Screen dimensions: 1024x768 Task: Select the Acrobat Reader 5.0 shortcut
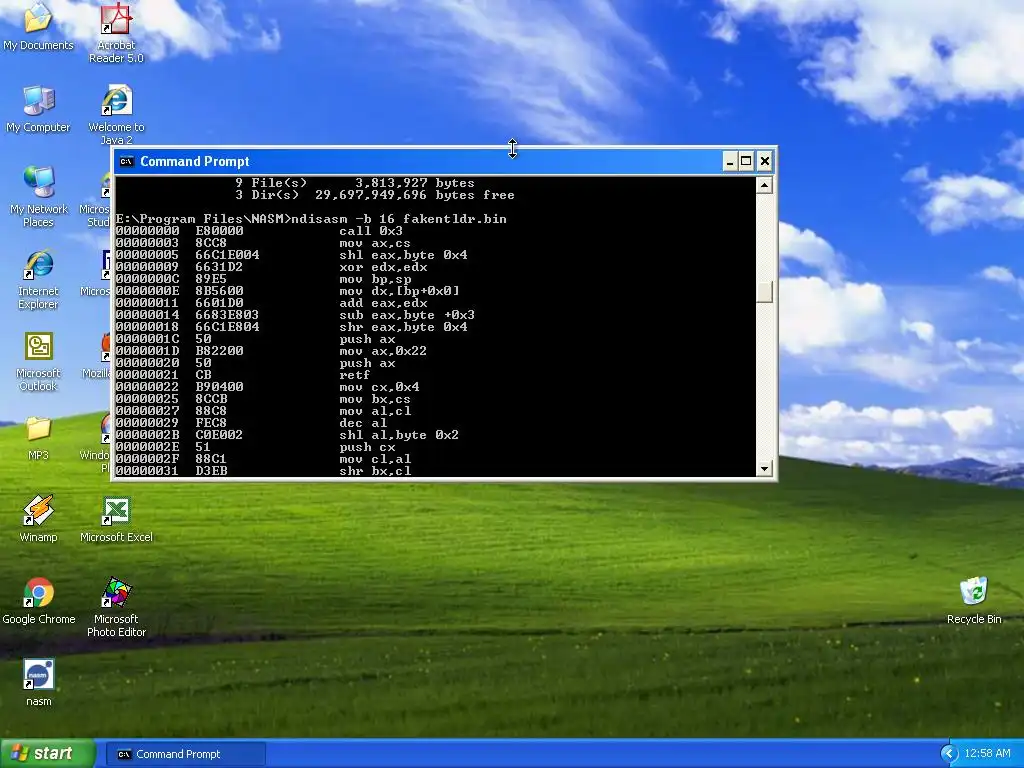coord(116,33)
